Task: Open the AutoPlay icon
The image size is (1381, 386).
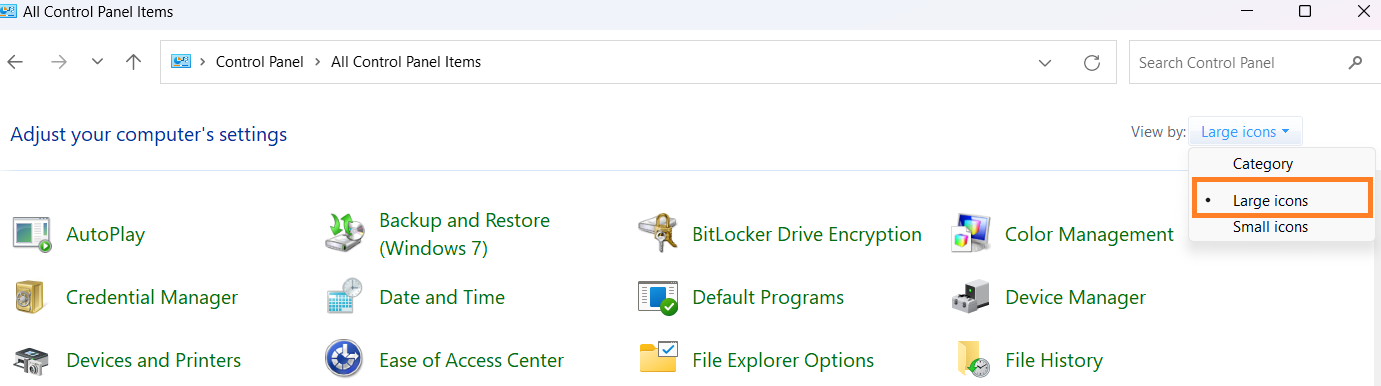Action: click(33, 234)
